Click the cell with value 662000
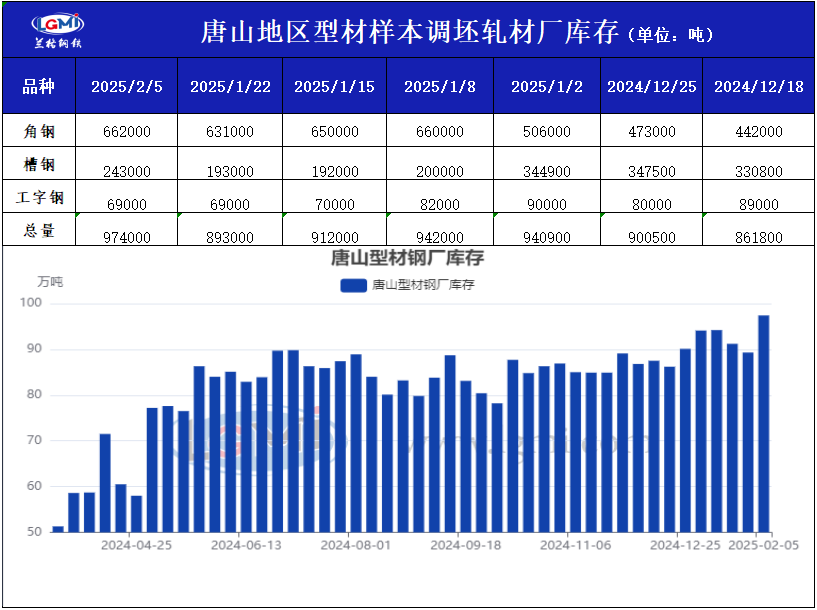Screen dimensions: 817x610 click(x=127, y=131)
